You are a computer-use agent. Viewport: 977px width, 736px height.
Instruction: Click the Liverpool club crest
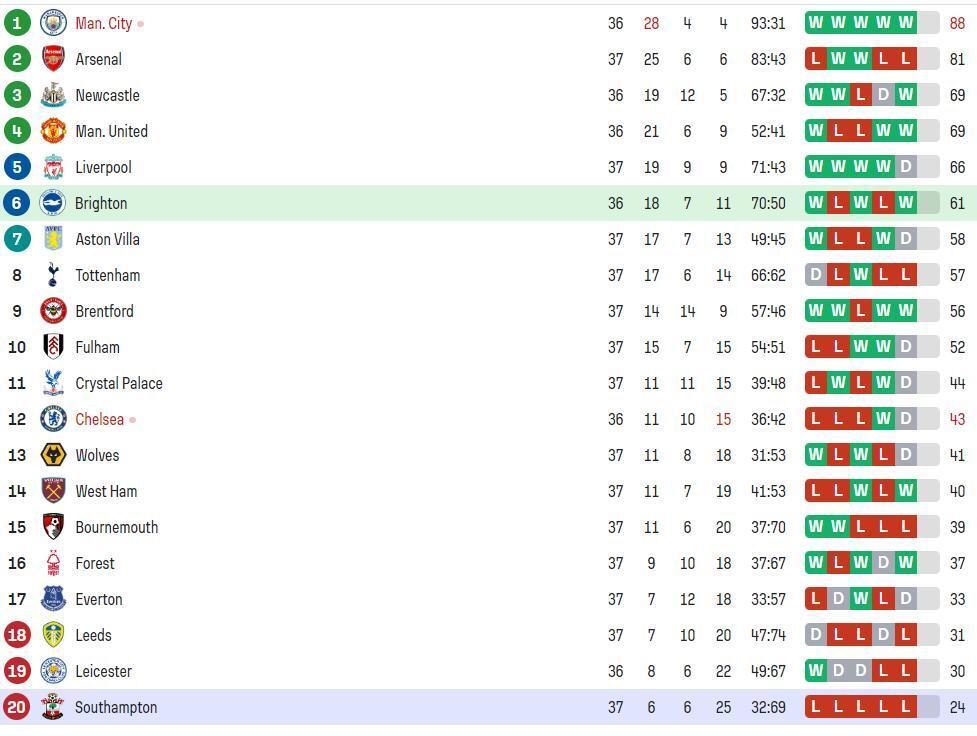point(53,167)
